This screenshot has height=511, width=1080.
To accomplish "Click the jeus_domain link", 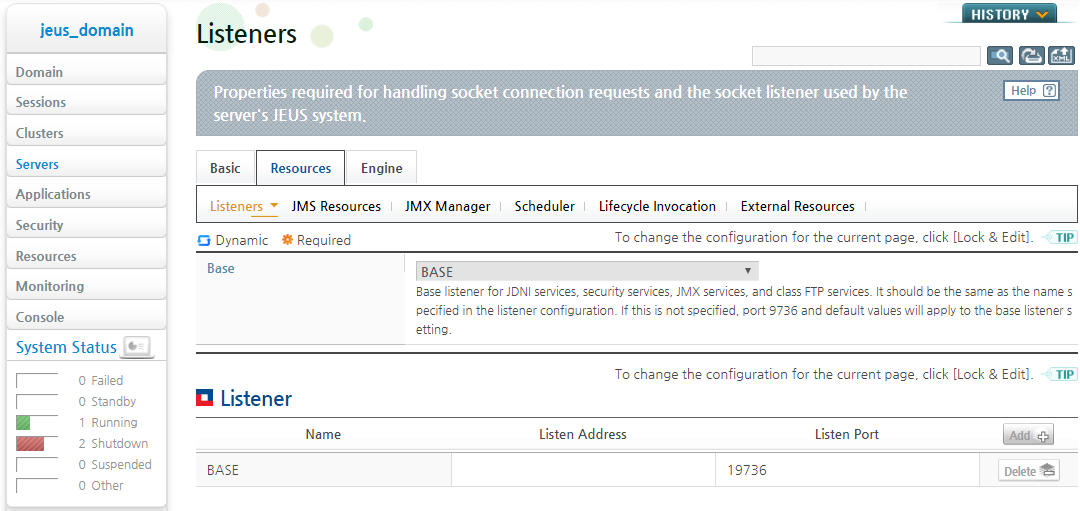I will (x=87, y=30).
